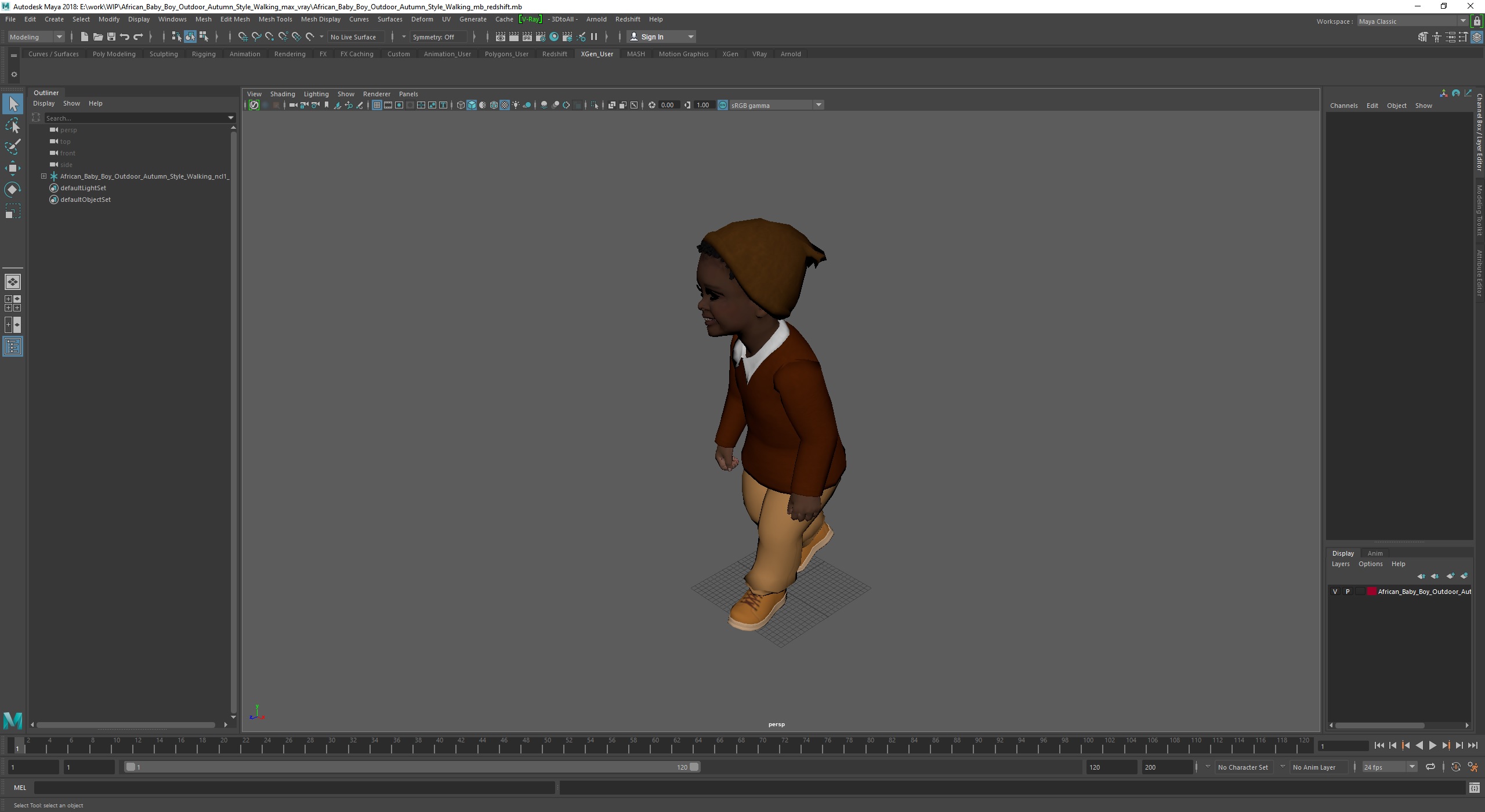This screenshot has width=1485, height=812.
Task: Toggle sRGB color management button
Action: tap(723, 105)
